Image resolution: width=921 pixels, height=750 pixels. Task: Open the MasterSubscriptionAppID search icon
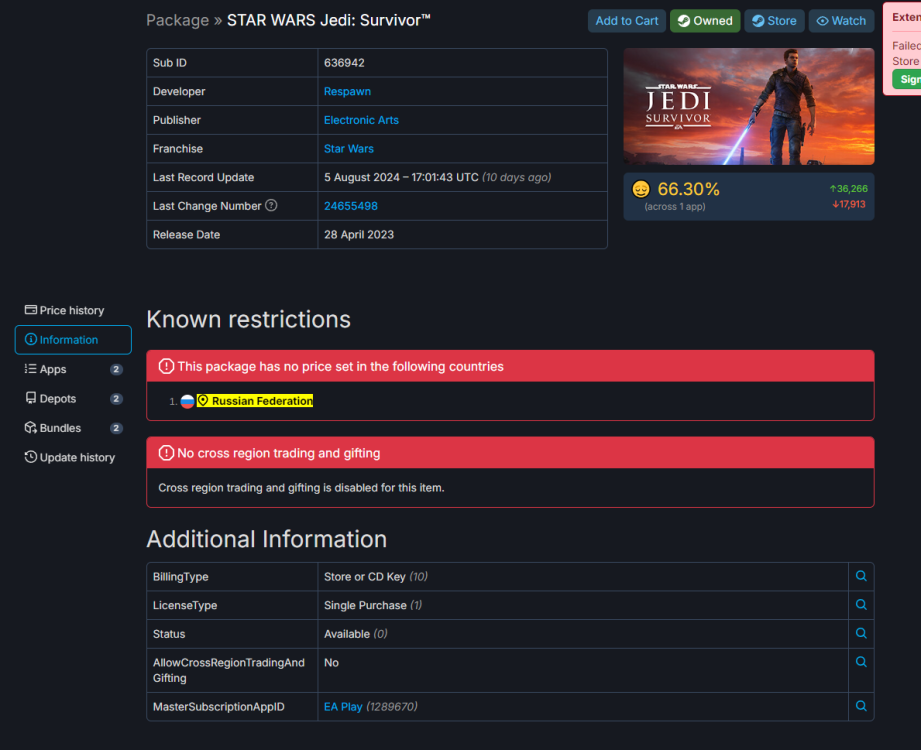[x=861, y=706]
